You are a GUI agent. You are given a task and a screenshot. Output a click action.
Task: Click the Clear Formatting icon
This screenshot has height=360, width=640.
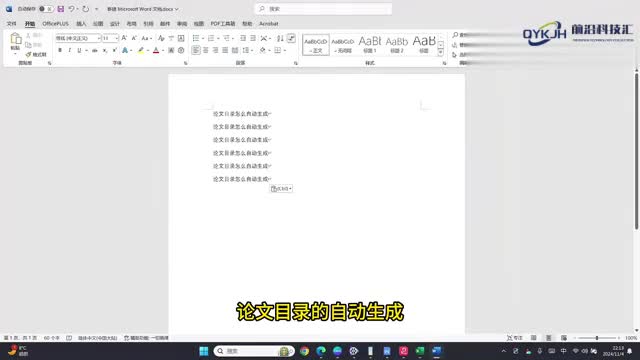tap(161, 38)
